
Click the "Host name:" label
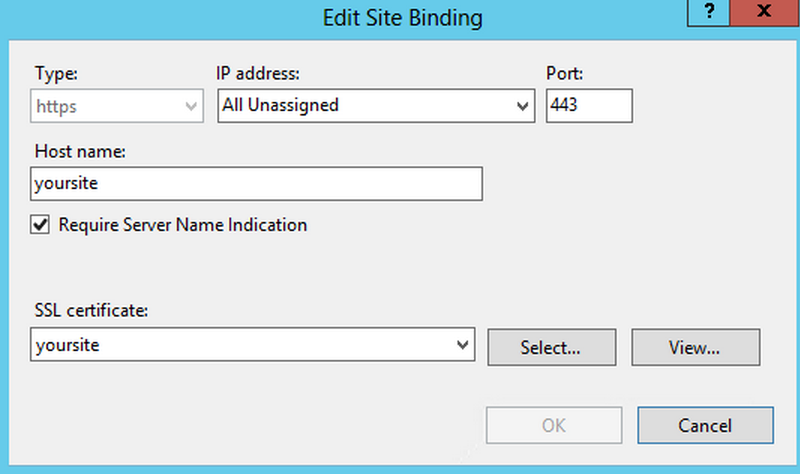(78, 151)
